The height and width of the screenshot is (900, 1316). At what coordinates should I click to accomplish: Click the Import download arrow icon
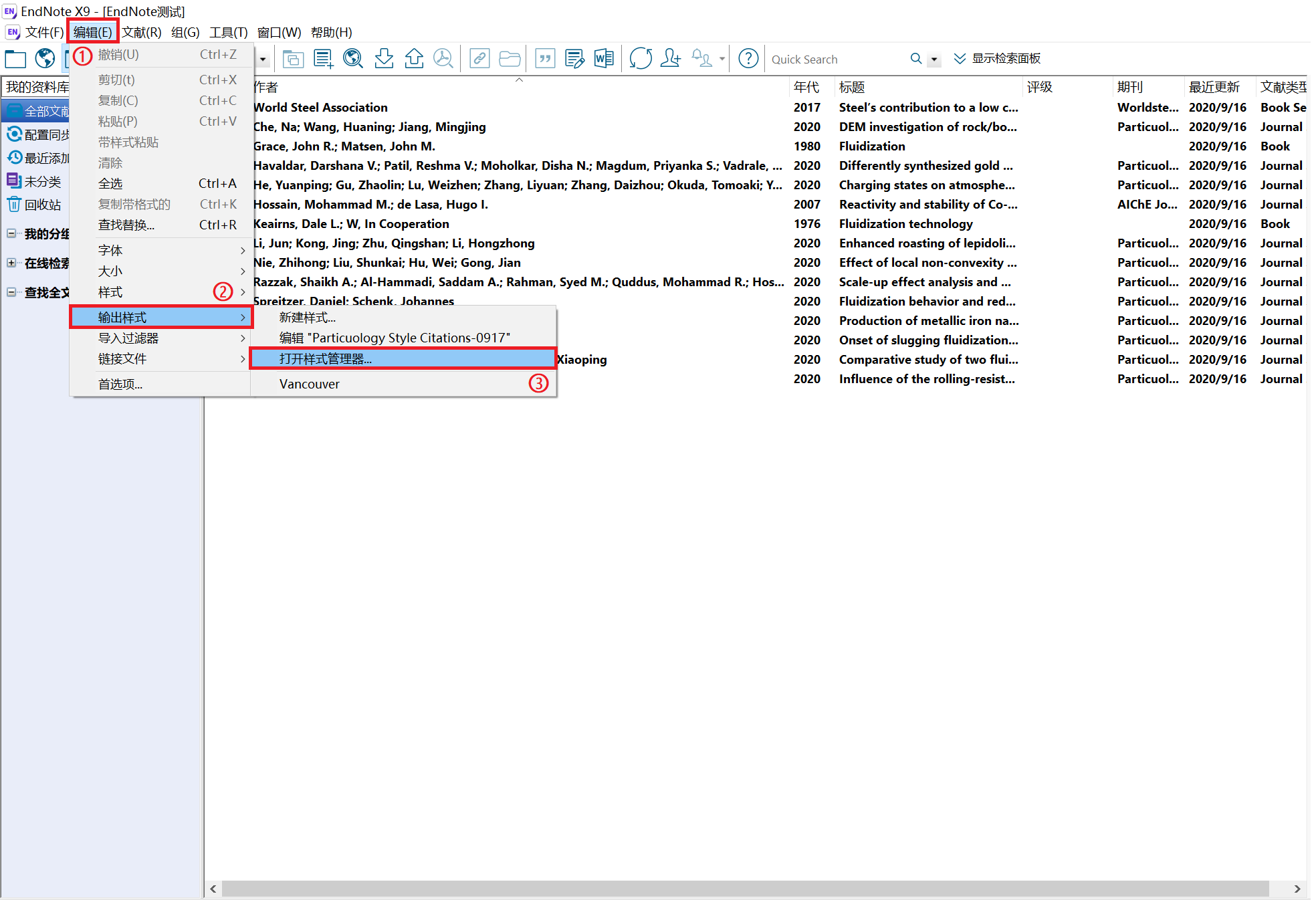point(384,59)
